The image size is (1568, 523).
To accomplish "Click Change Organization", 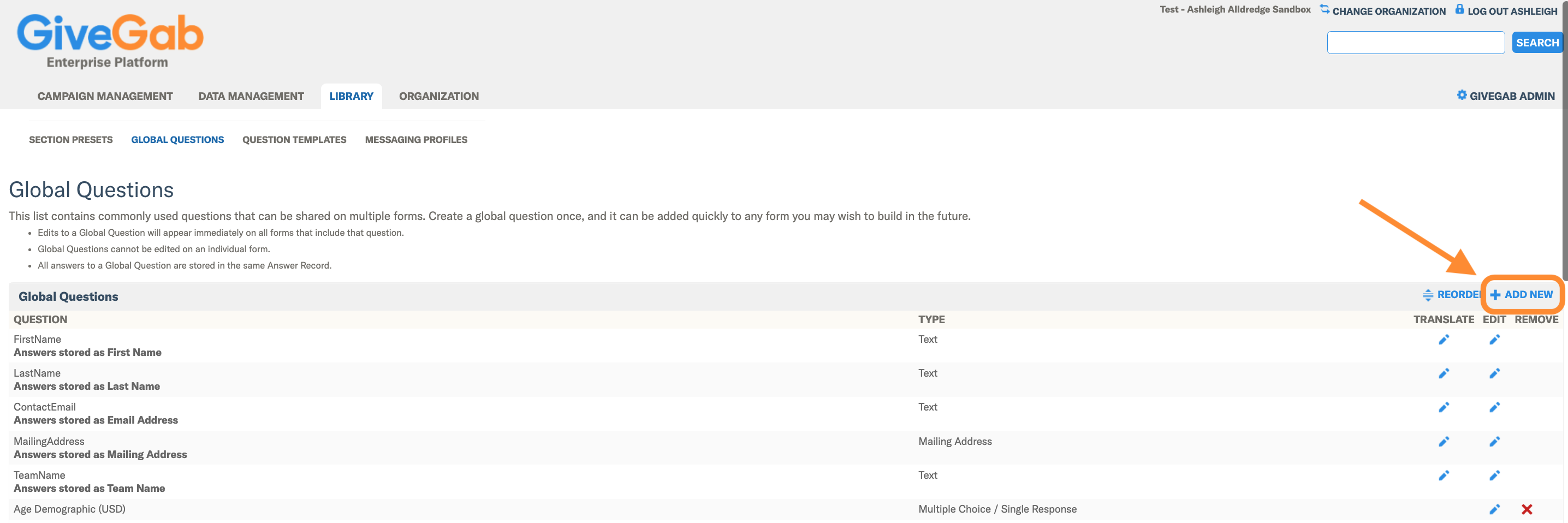I will coord(1382,10).
